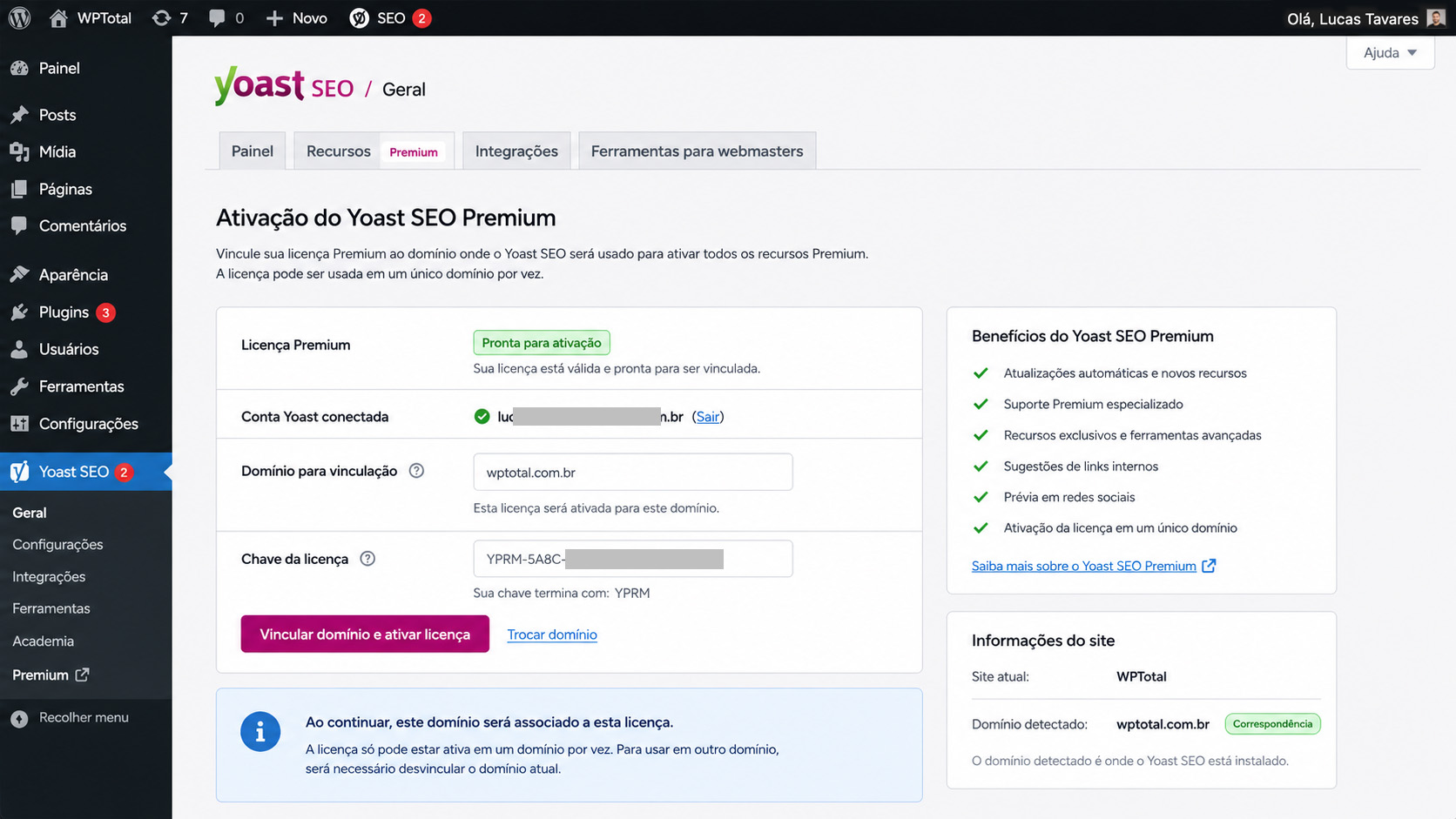
Task: Open the Aparência brush icon
Action: 19,274
